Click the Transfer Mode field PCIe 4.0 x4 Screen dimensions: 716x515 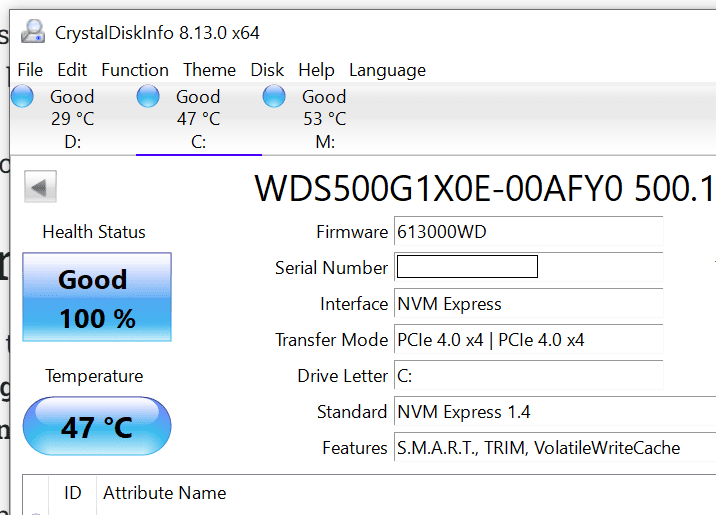tap(529, 339)
